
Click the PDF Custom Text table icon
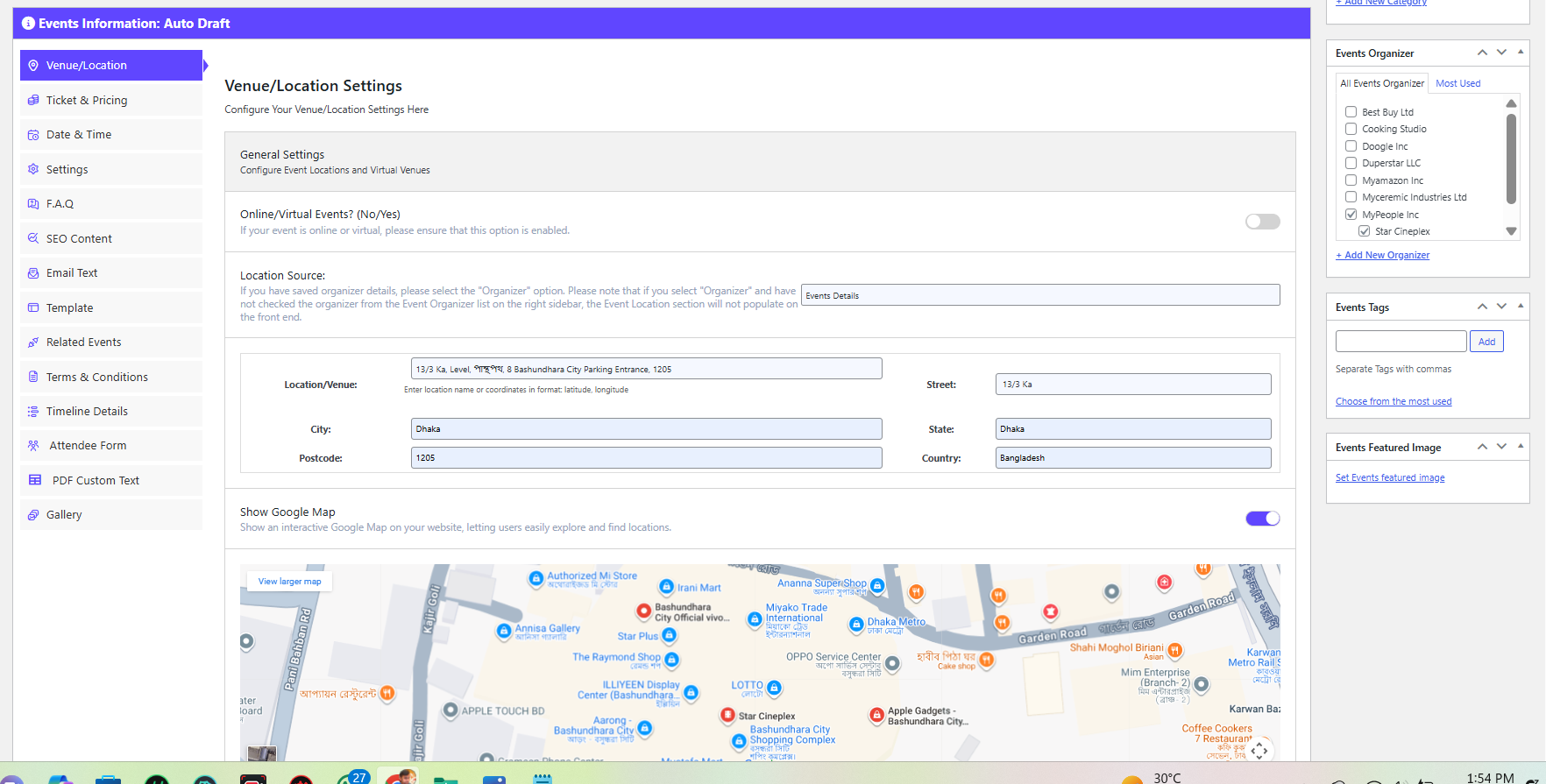(35, 480)
